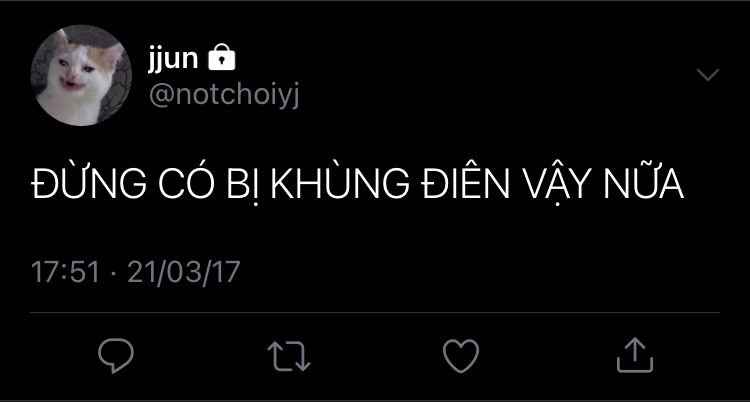Click the word CÓ in the tweet
The width and height of the screenshot is (750, 402).
(186, 184)
